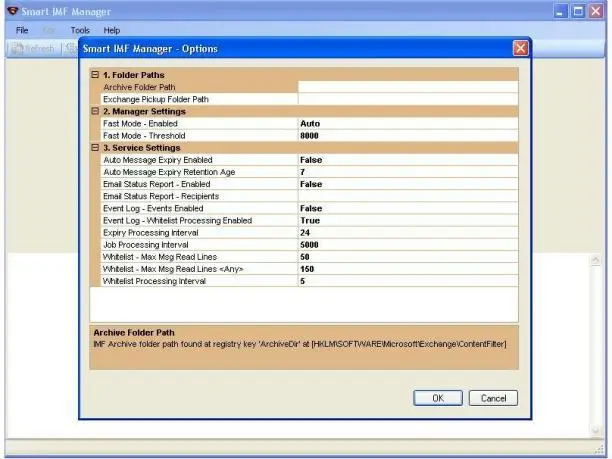The width and height of the screenshot is (612, 459).
Task: Collapse the 2. Manager Settings section
Action: [95, 111]
